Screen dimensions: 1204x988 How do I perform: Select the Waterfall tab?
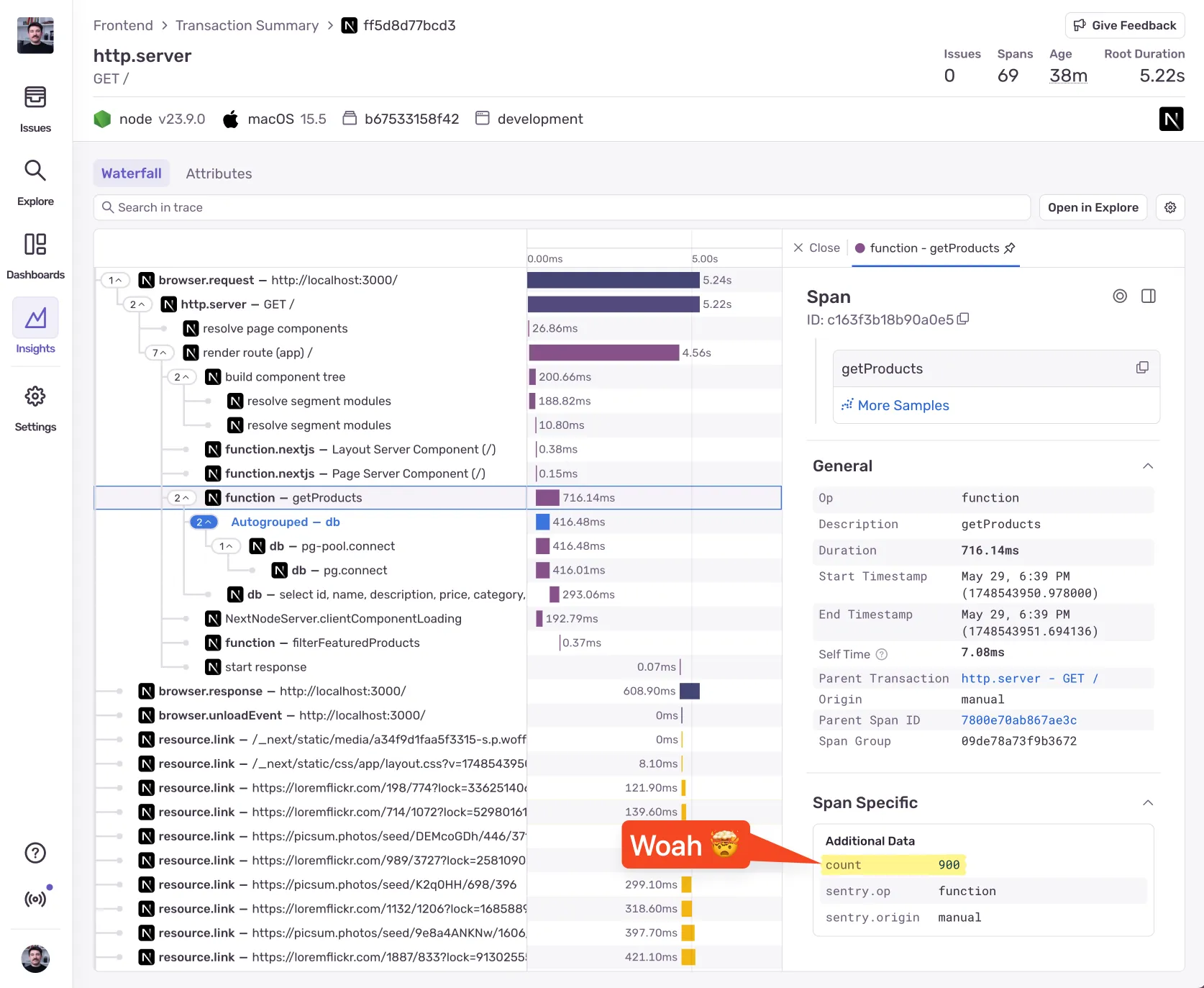pos(131,173)
